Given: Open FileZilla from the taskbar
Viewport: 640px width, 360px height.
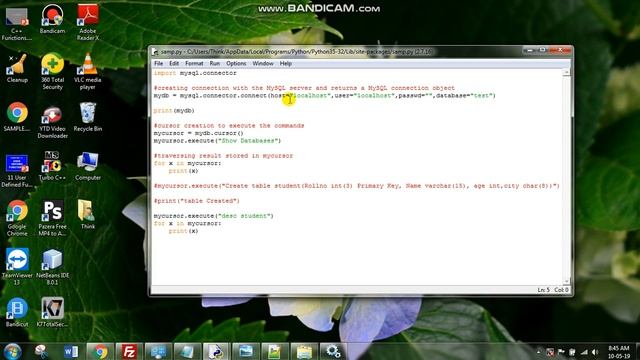Looking at the screenshot, I should click(129, 351).
